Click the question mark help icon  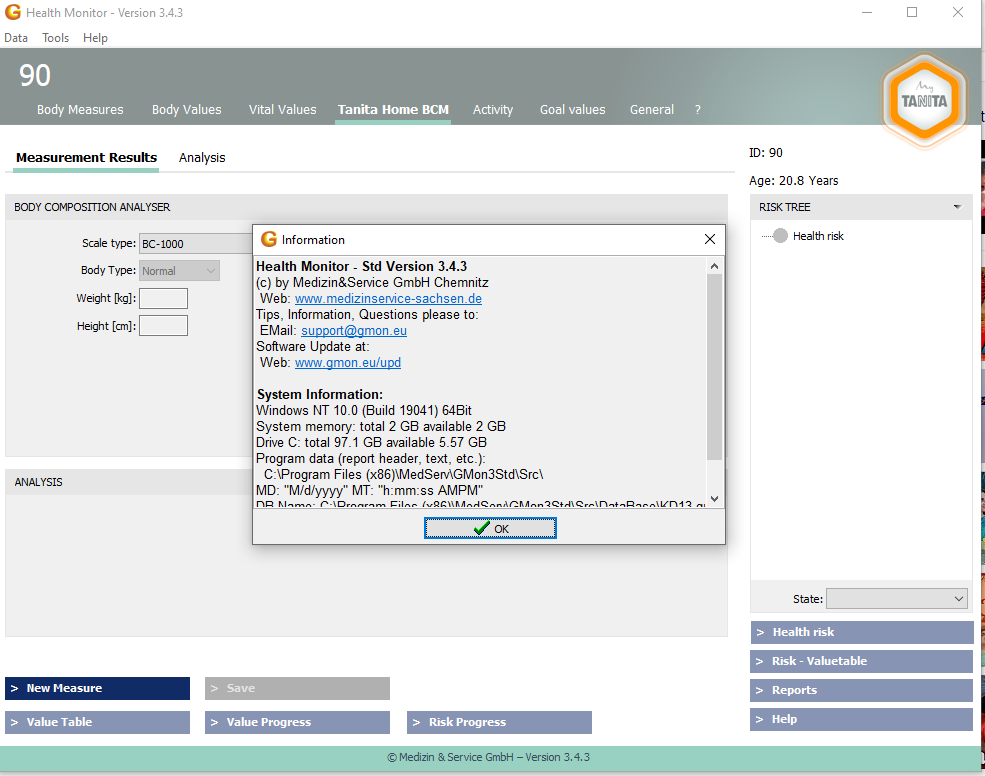698,110
